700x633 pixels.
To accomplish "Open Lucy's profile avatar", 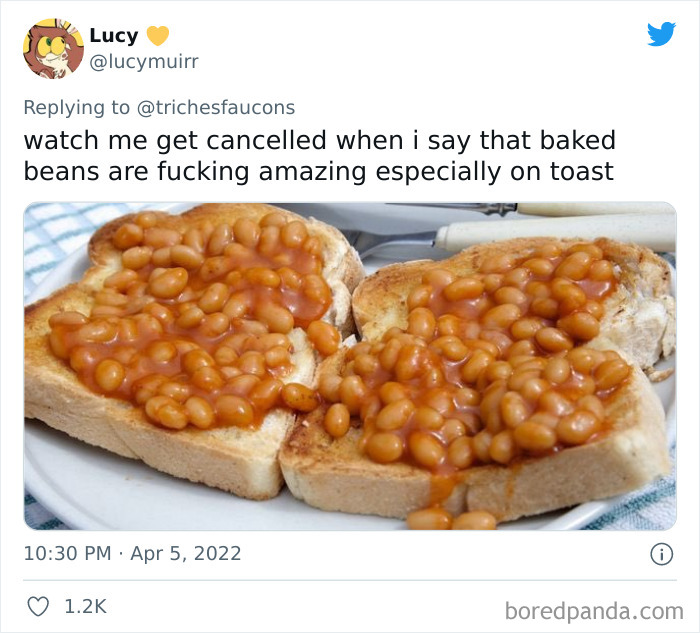I will coord(54,48).
